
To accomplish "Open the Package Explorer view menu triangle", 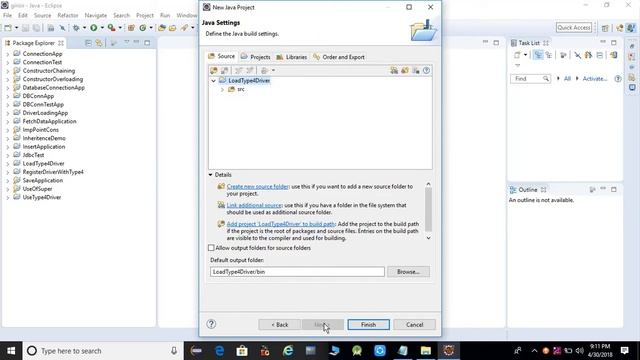I will 127,42.
